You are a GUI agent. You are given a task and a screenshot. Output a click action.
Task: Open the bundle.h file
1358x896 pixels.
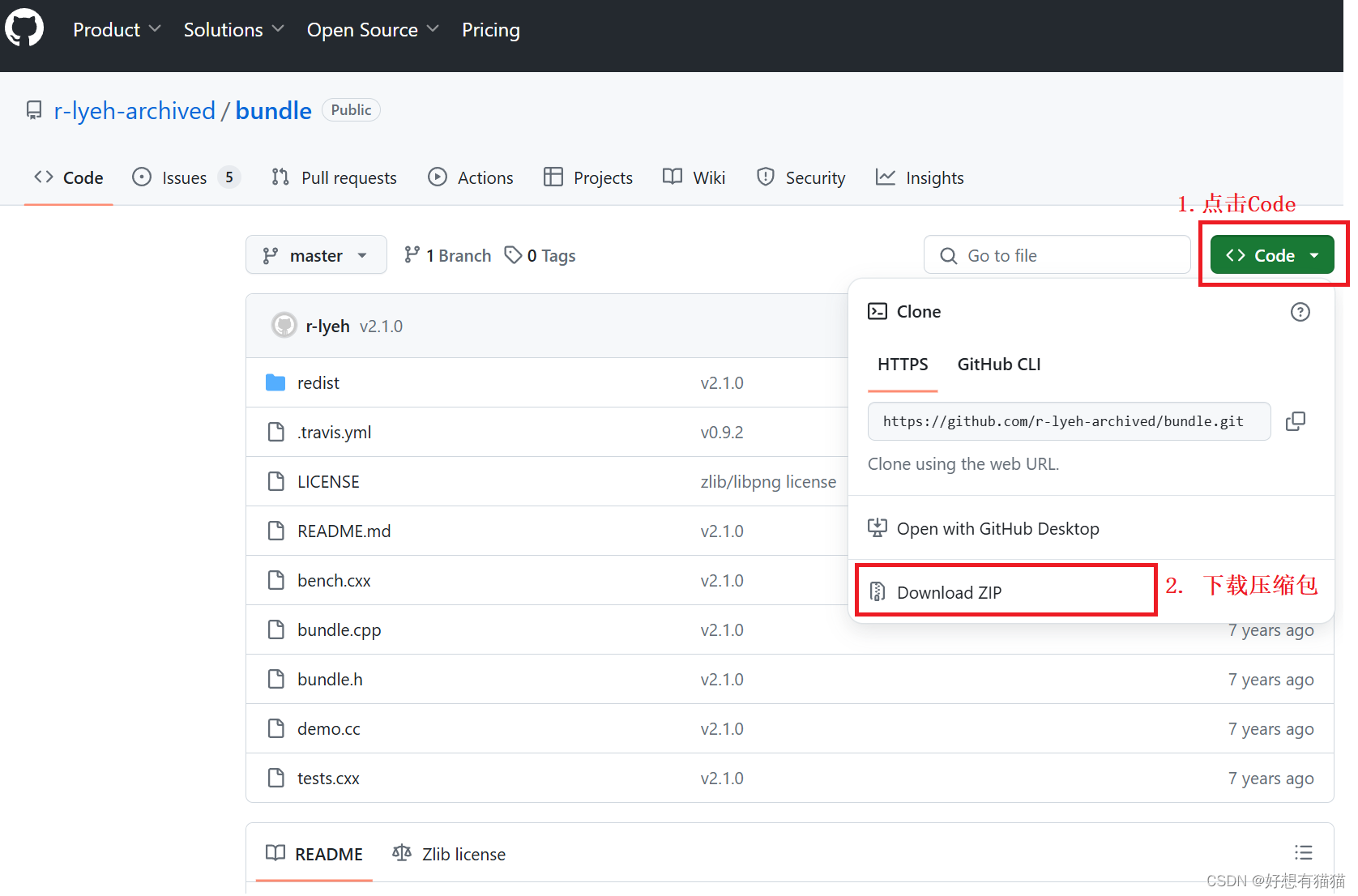(x=330, y=679)
